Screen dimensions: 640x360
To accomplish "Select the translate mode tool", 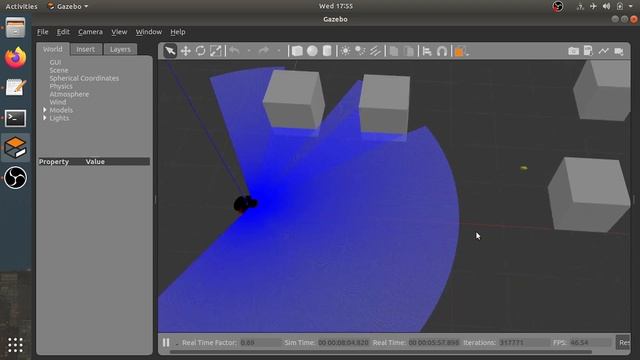I will point(186,51).
